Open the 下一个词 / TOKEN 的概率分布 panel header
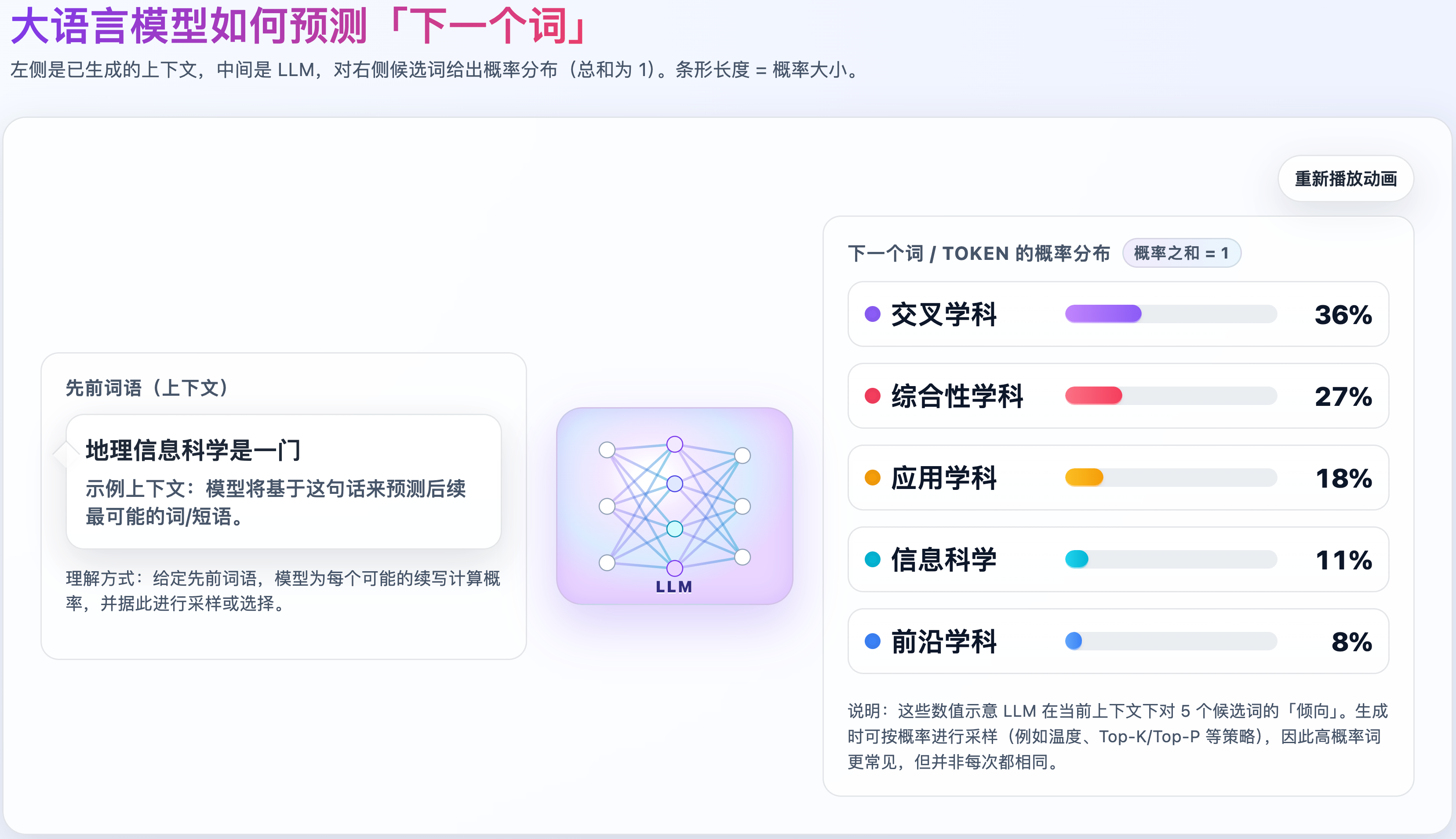Viewport: 1456px width, 839px height. coord(979,253)
